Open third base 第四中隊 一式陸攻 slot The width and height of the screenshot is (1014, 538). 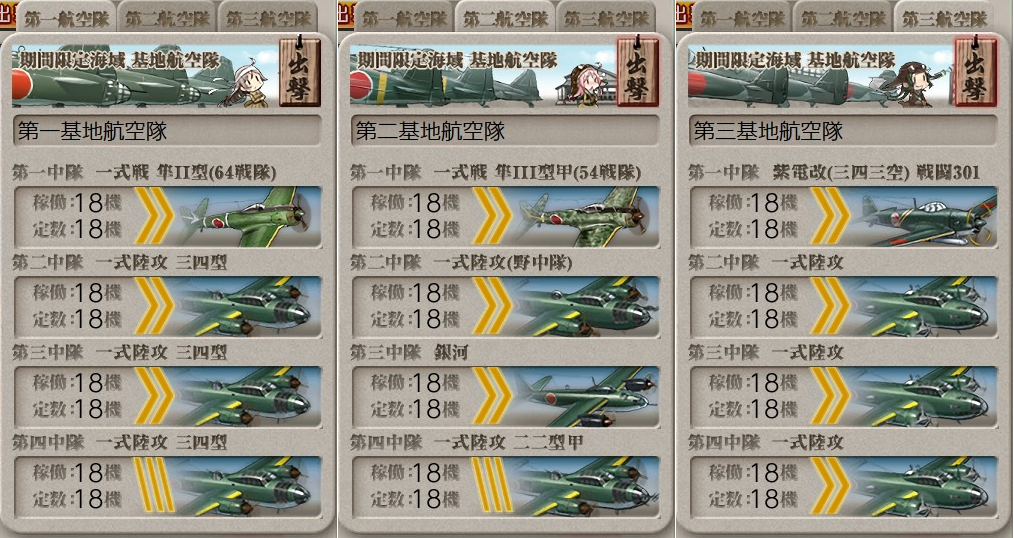click(843, 486)
